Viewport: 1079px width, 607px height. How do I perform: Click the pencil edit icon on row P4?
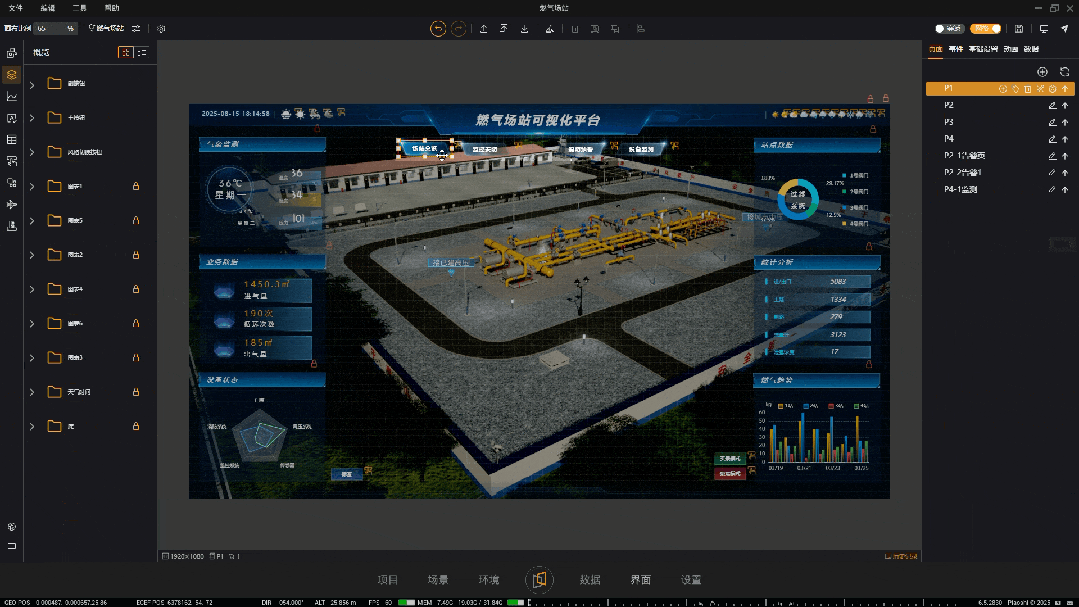[1052, 139]
